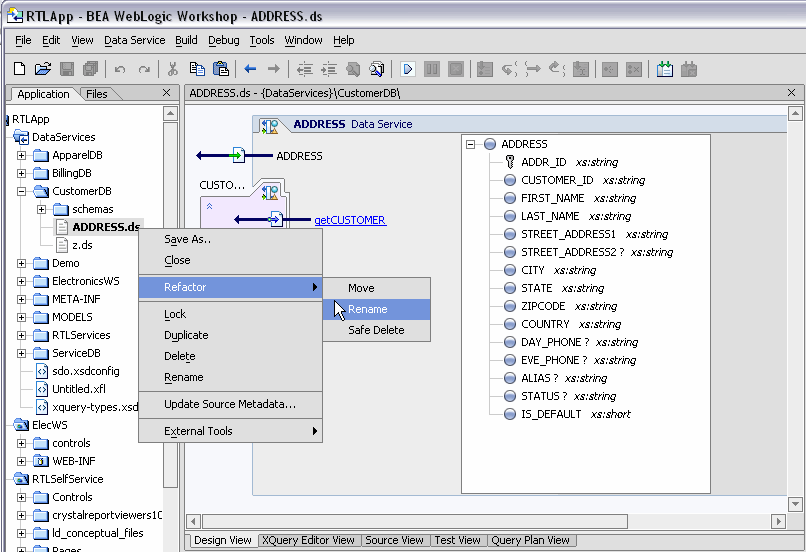Switch to the Source View tab

(x=394, y=540)
